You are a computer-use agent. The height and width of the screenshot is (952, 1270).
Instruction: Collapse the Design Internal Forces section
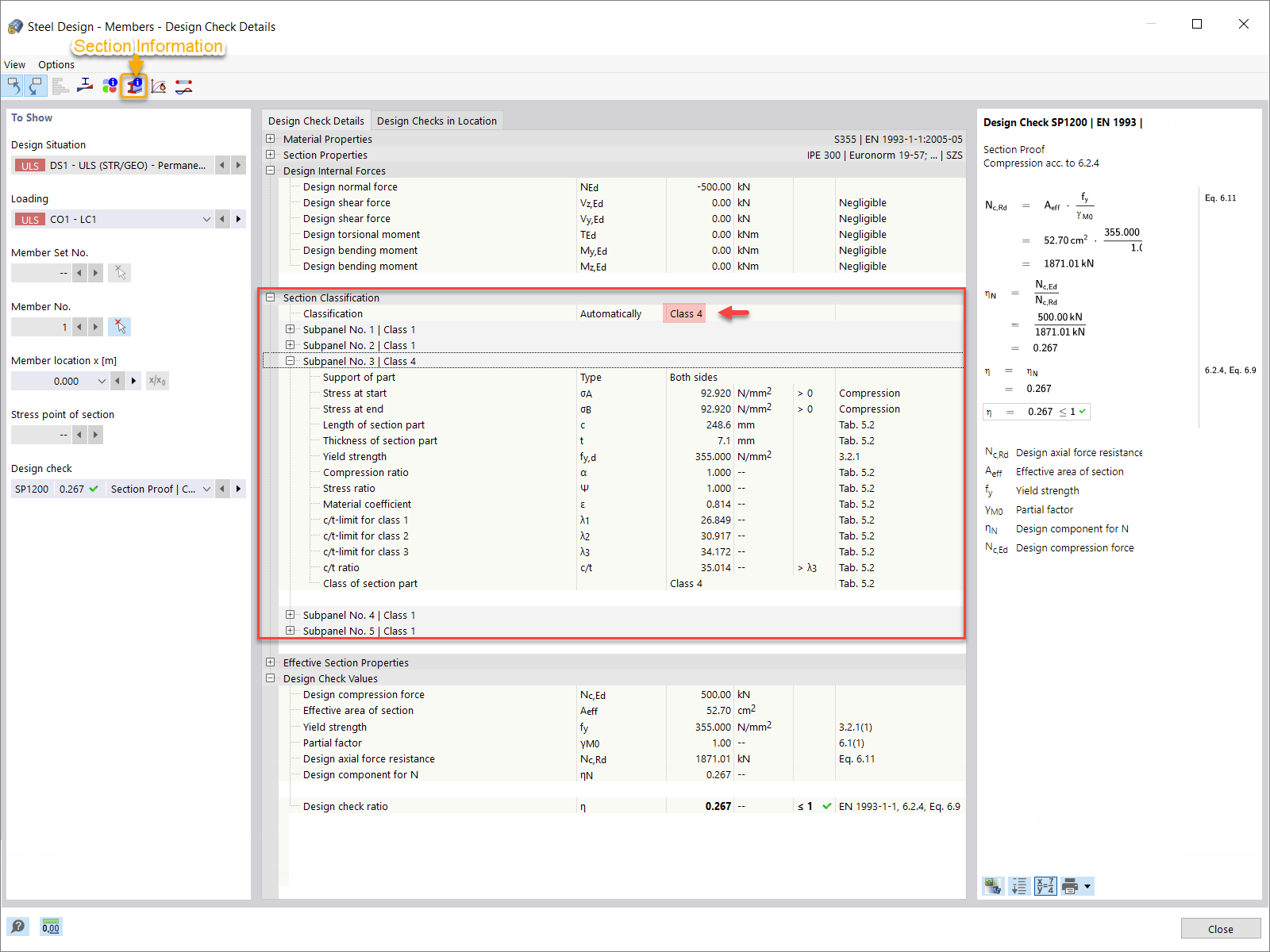[x=271, y=171]
